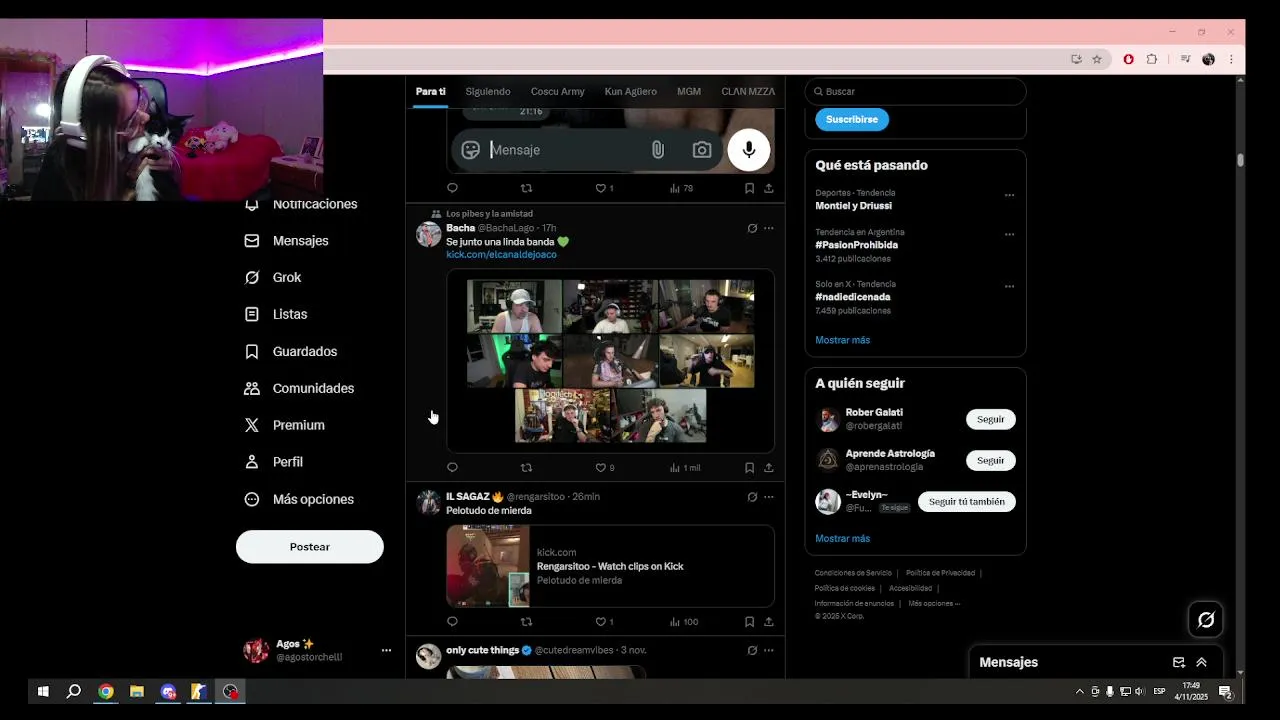
Task: Open Chrome Extensions puzzle icon
Action: click(x=1151, y=59)
